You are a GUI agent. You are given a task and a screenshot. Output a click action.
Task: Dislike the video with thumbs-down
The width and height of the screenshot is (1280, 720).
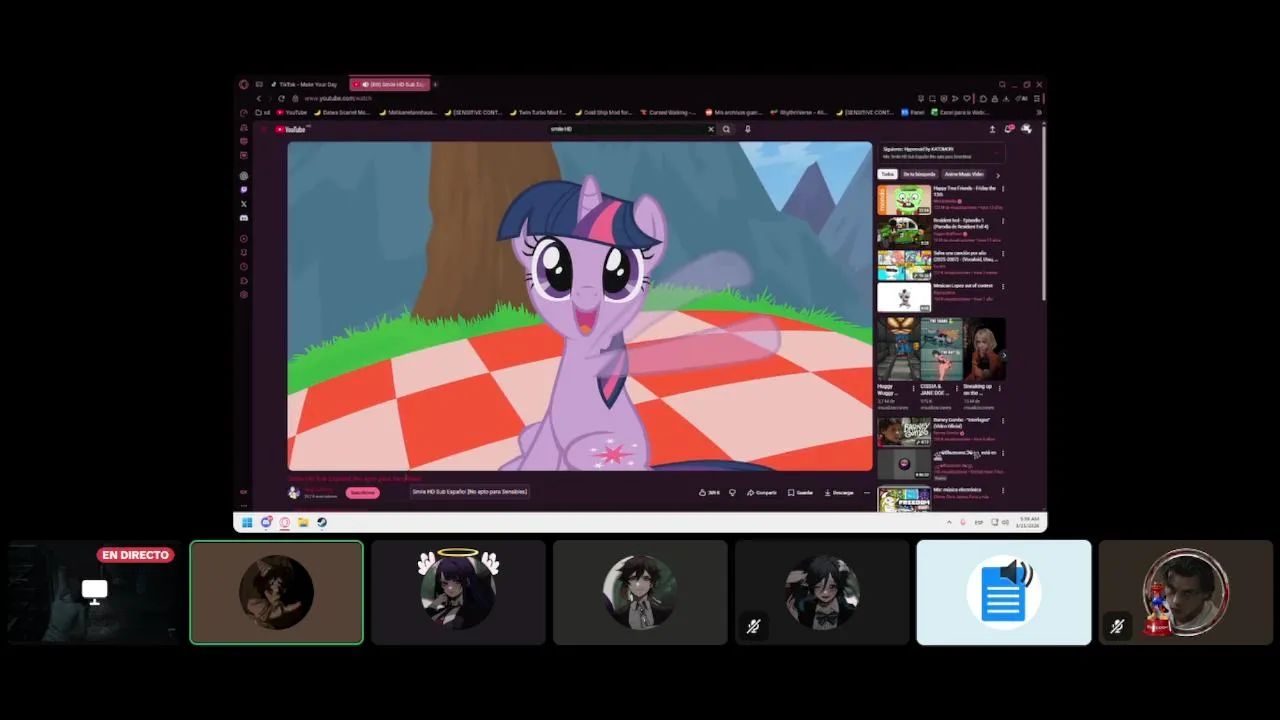[732, 492]
